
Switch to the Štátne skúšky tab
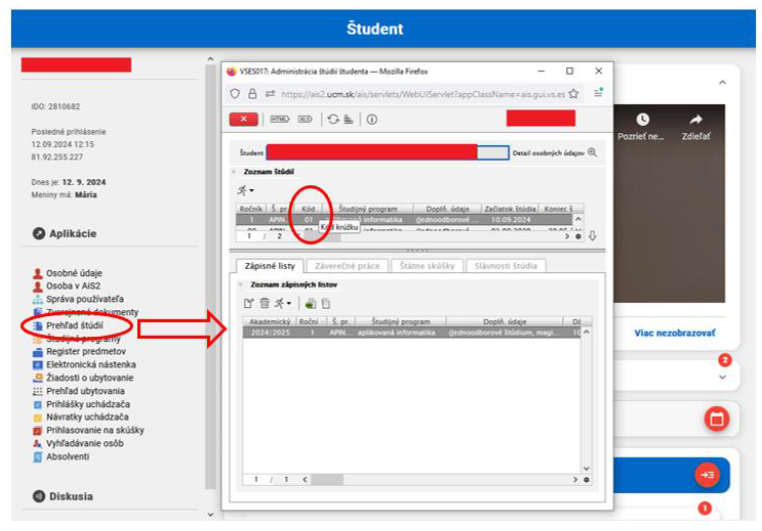[x=424, y=266]
